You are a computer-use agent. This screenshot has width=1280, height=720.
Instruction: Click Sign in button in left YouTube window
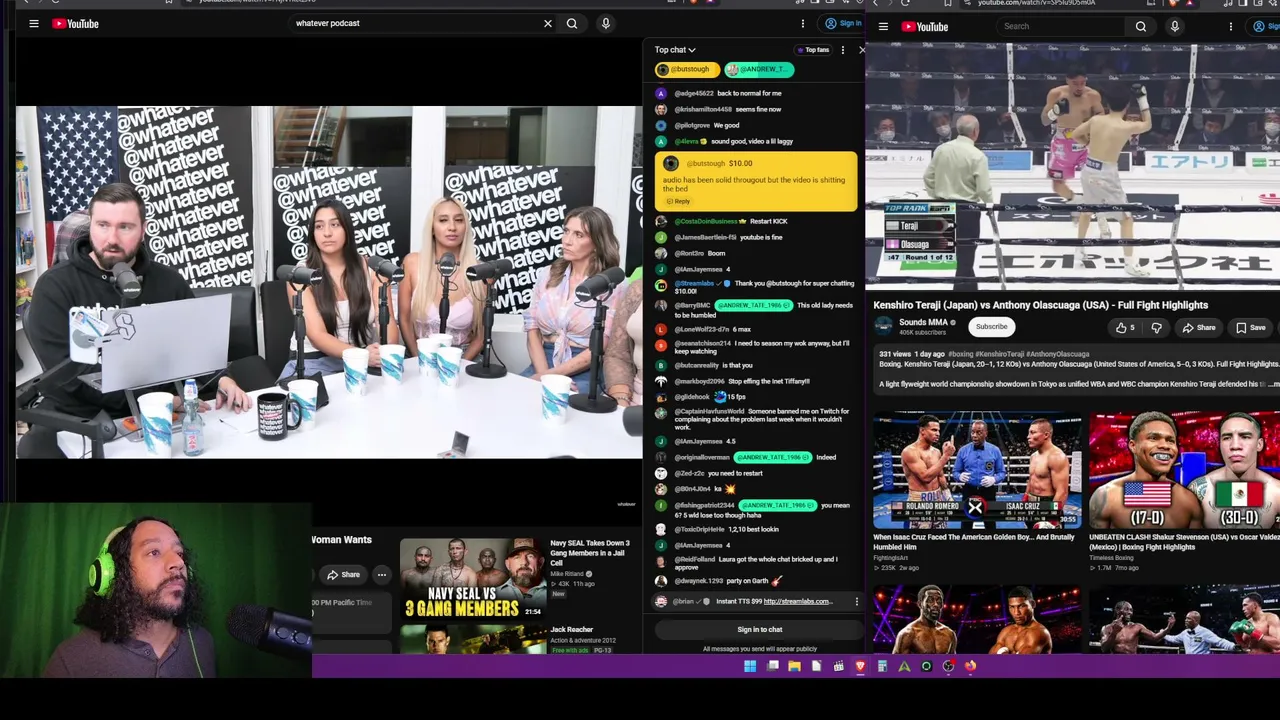pos(843,23)
